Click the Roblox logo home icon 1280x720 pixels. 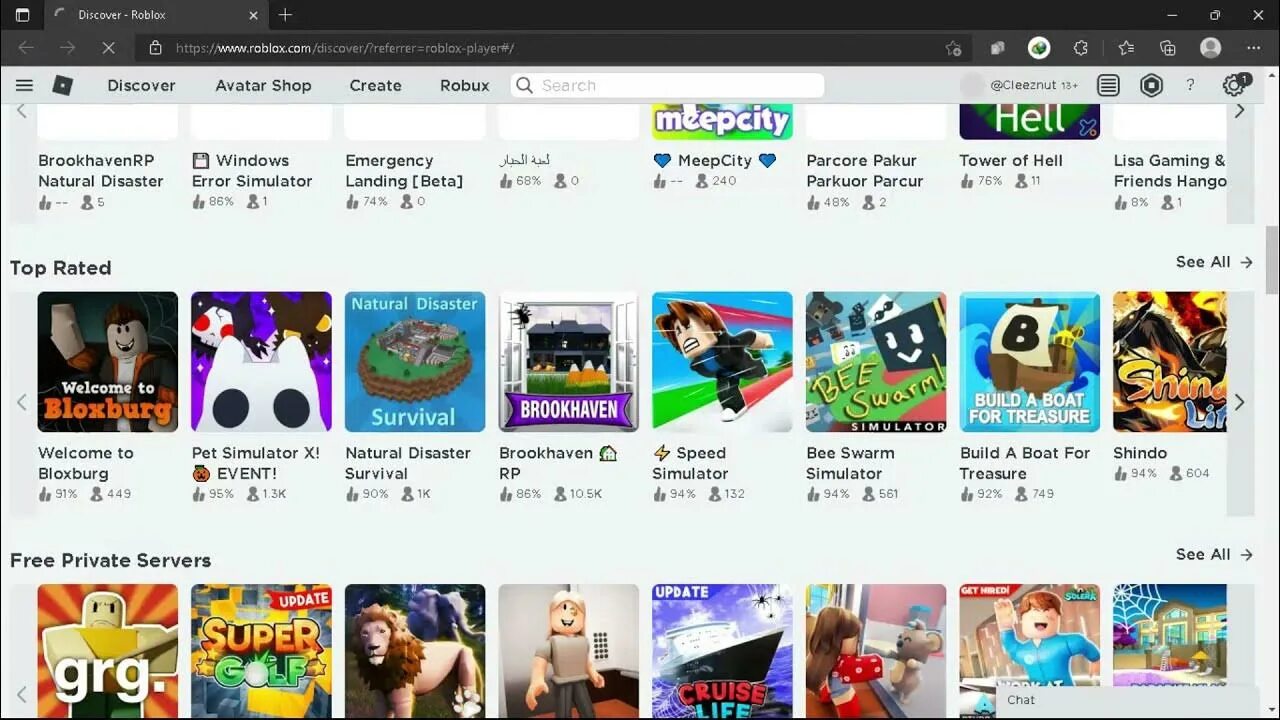(62, 85)
